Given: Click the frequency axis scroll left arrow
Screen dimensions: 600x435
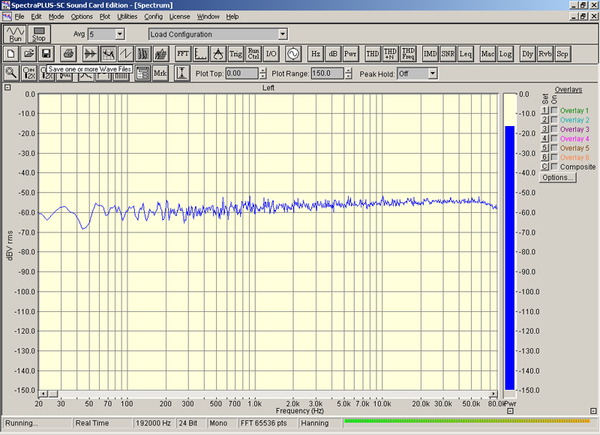Looking at the screenshot, I should click(x=43, y=394).
